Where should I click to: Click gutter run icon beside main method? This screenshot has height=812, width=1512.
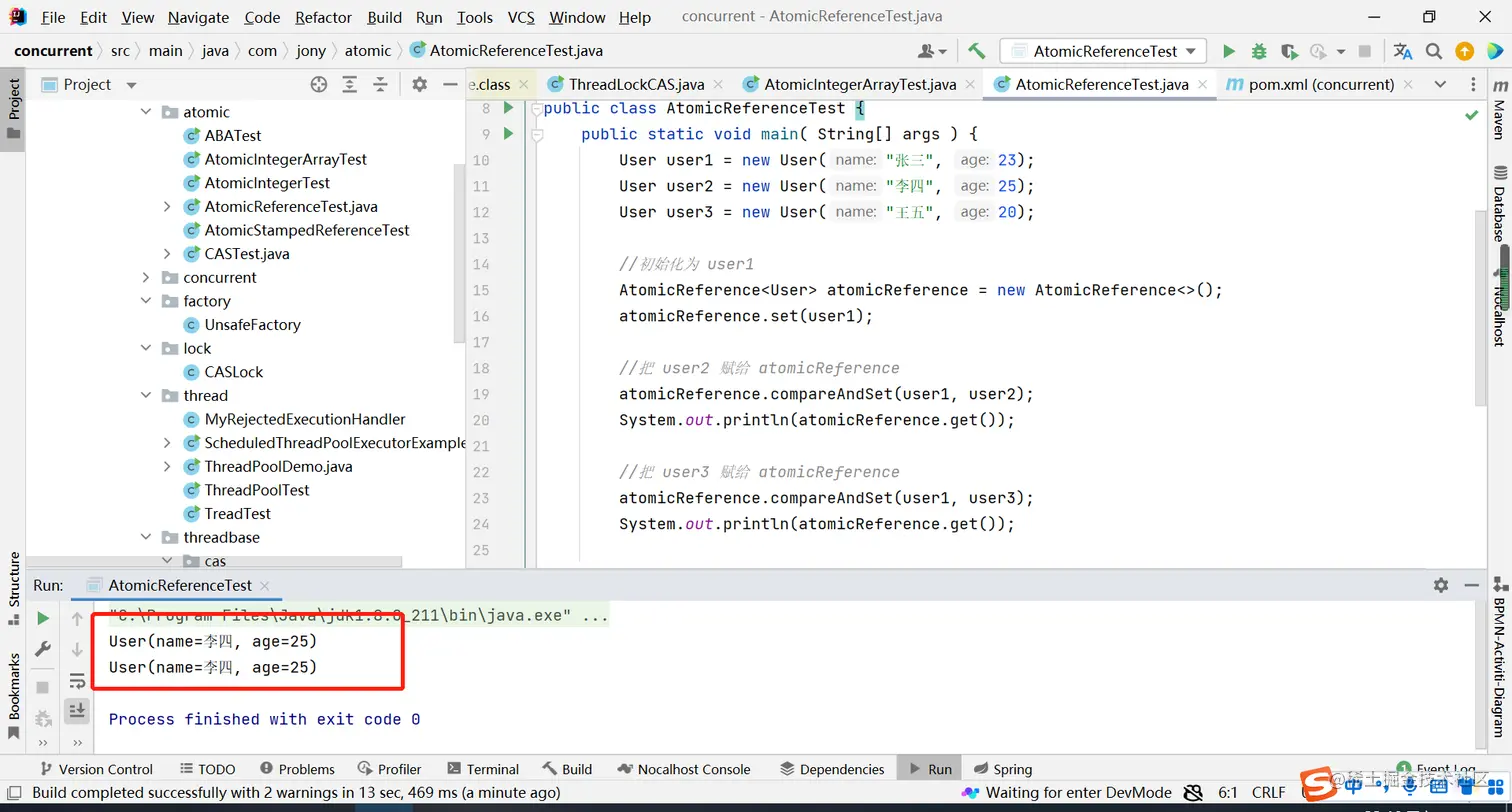tap(508, 134)
